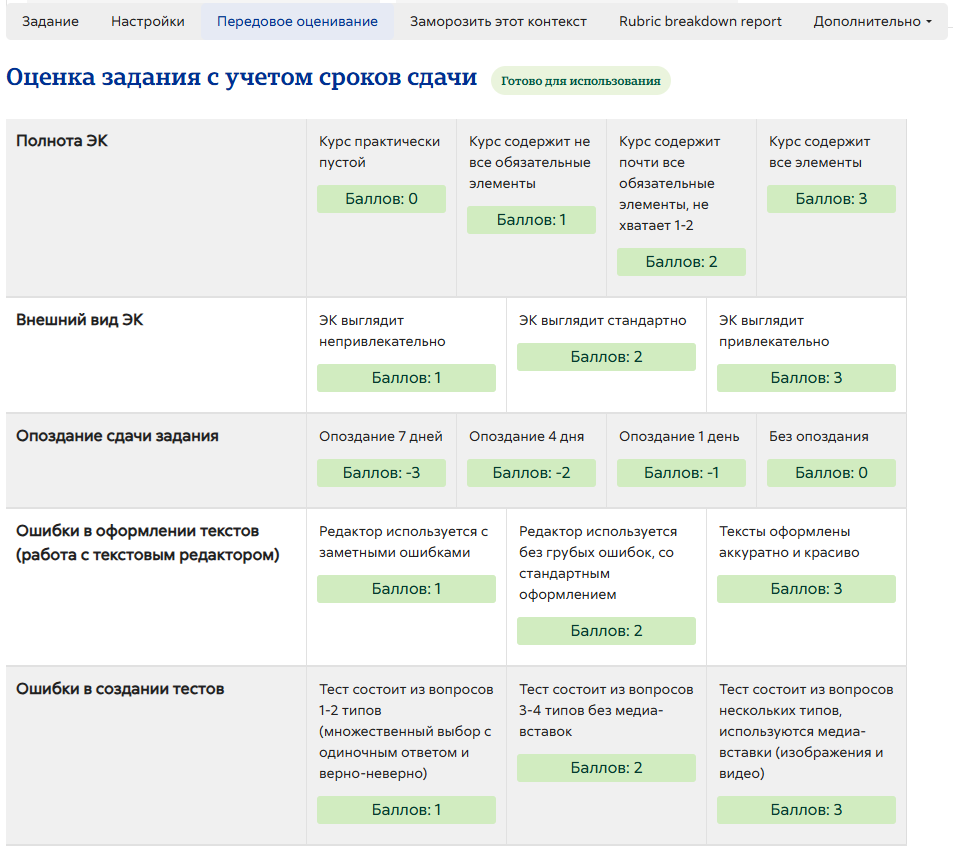Choose level ЭК выглядит непривлекательно
The height and width of the screenshot is (849, 953).
point(382,331)
